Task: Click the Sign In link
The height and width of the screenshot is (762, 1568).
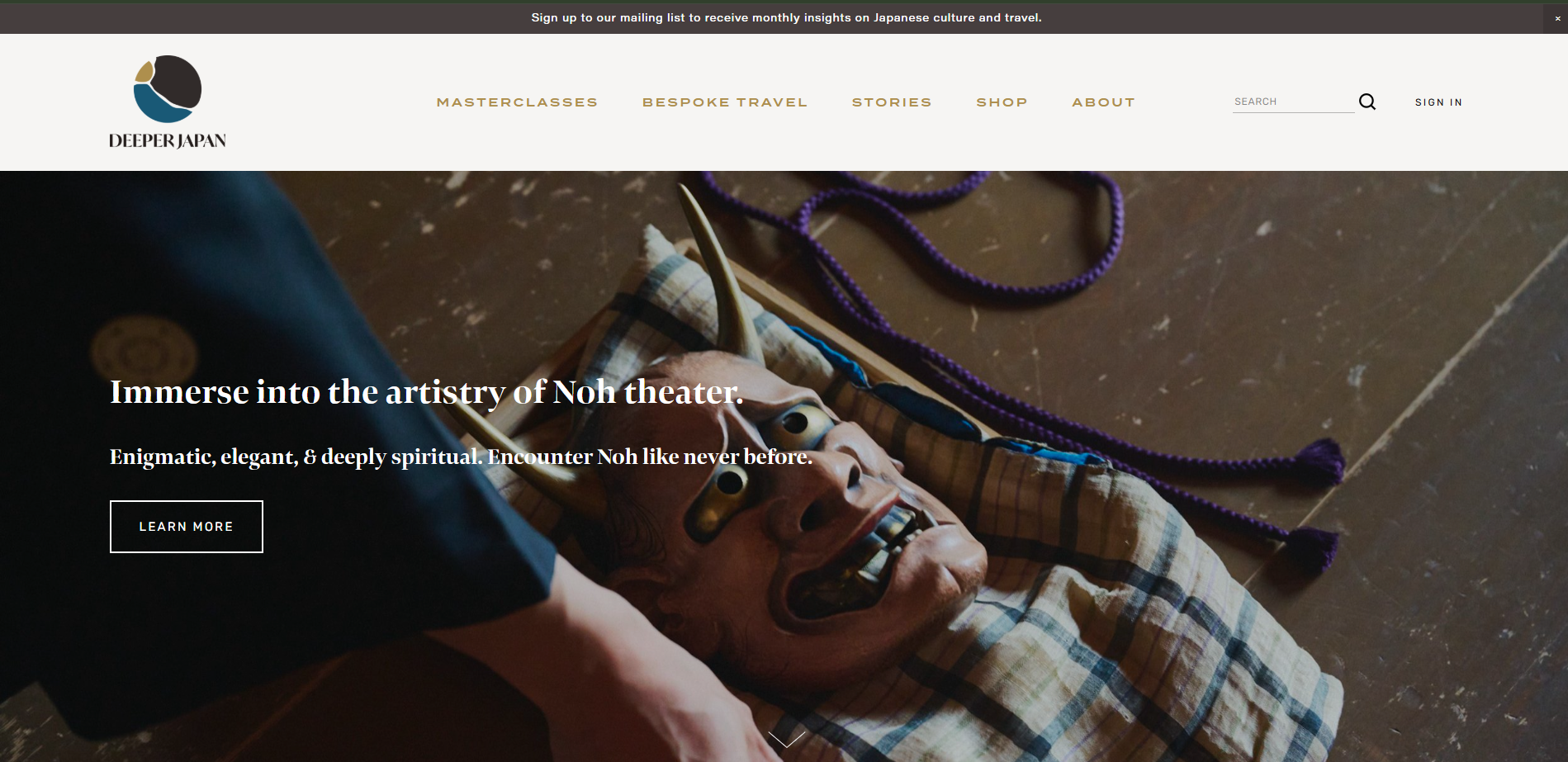Action: click(x=1438, y=102)
